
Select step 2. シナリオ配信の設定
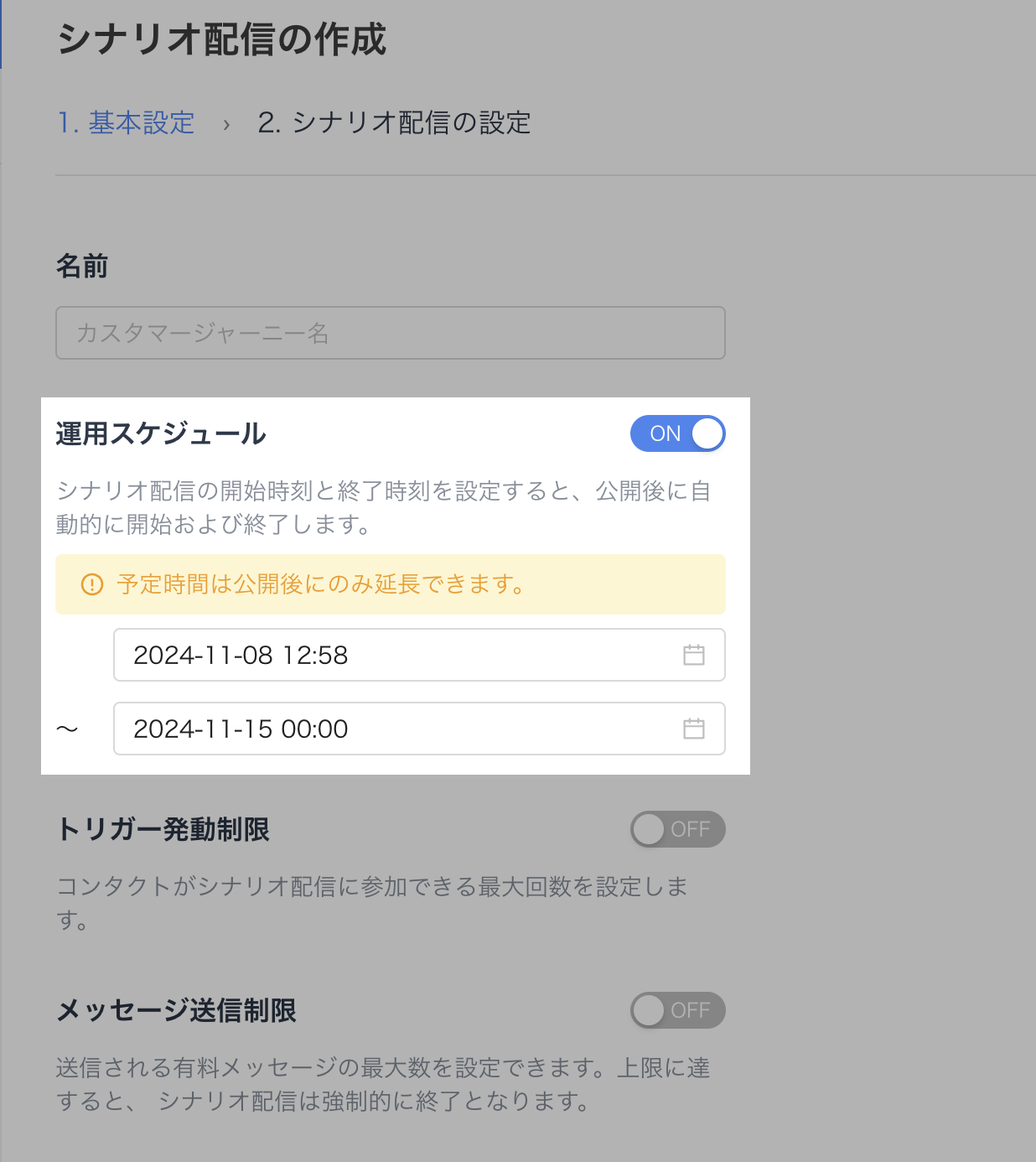click(x=394, y=123)
